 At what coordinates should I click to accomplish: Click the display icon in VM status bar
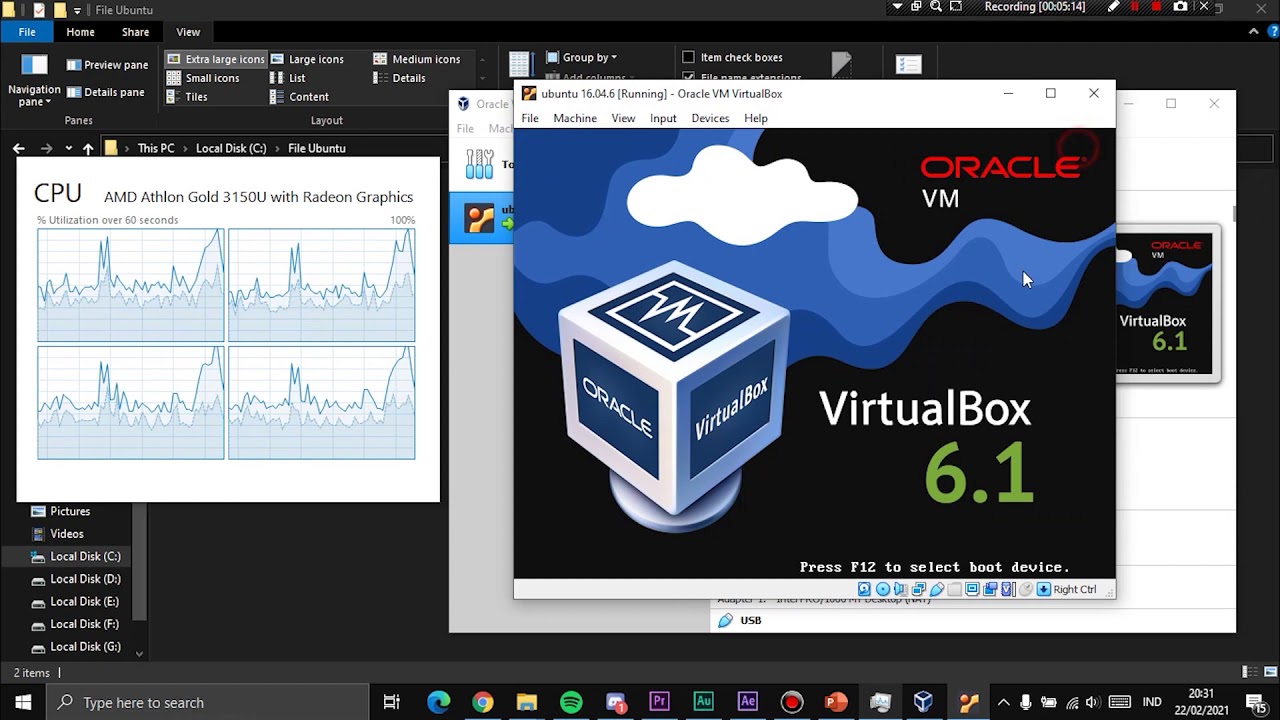click(973, 589)
